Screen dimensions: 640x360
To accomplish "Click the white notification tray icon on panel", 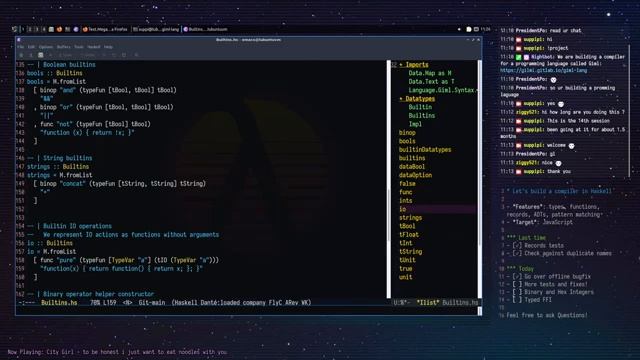I will (x=469, y=29).
